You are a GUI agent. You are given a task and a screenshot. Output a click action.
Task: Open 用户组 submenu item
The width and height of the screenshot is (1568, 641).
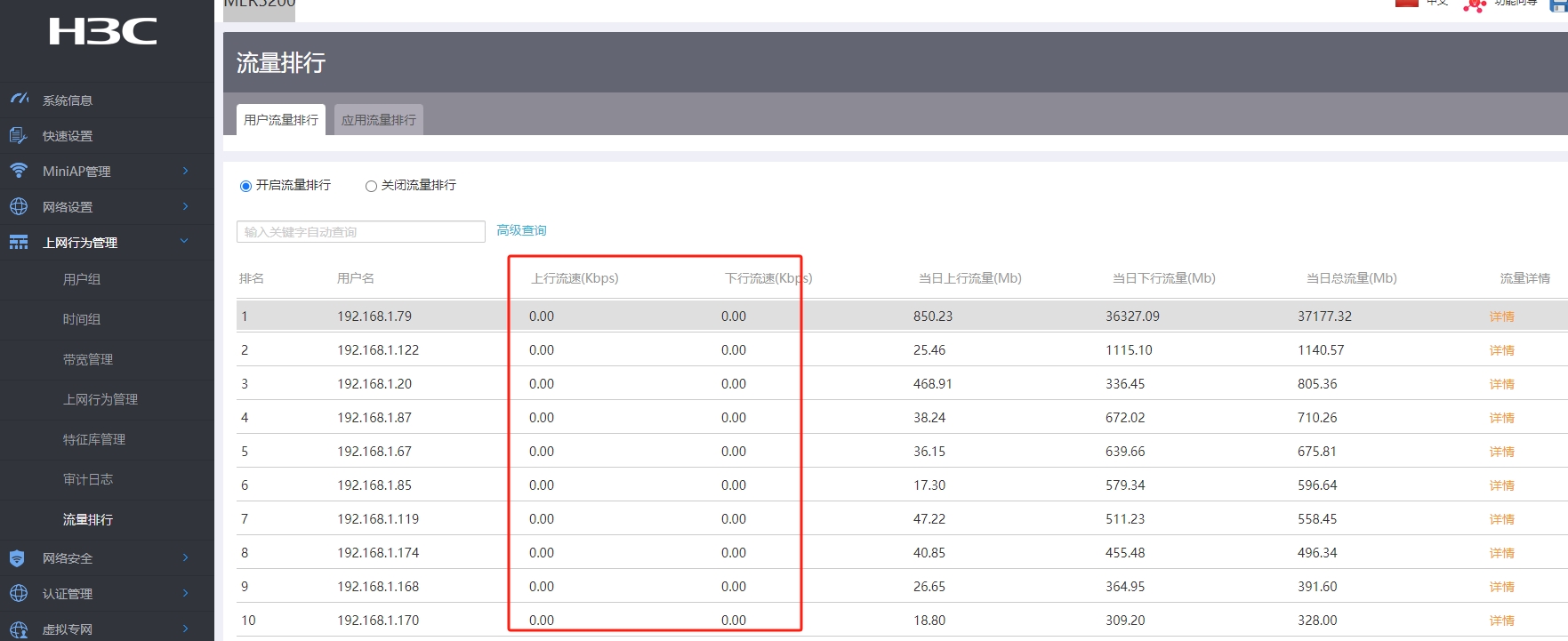coord(82,279)
